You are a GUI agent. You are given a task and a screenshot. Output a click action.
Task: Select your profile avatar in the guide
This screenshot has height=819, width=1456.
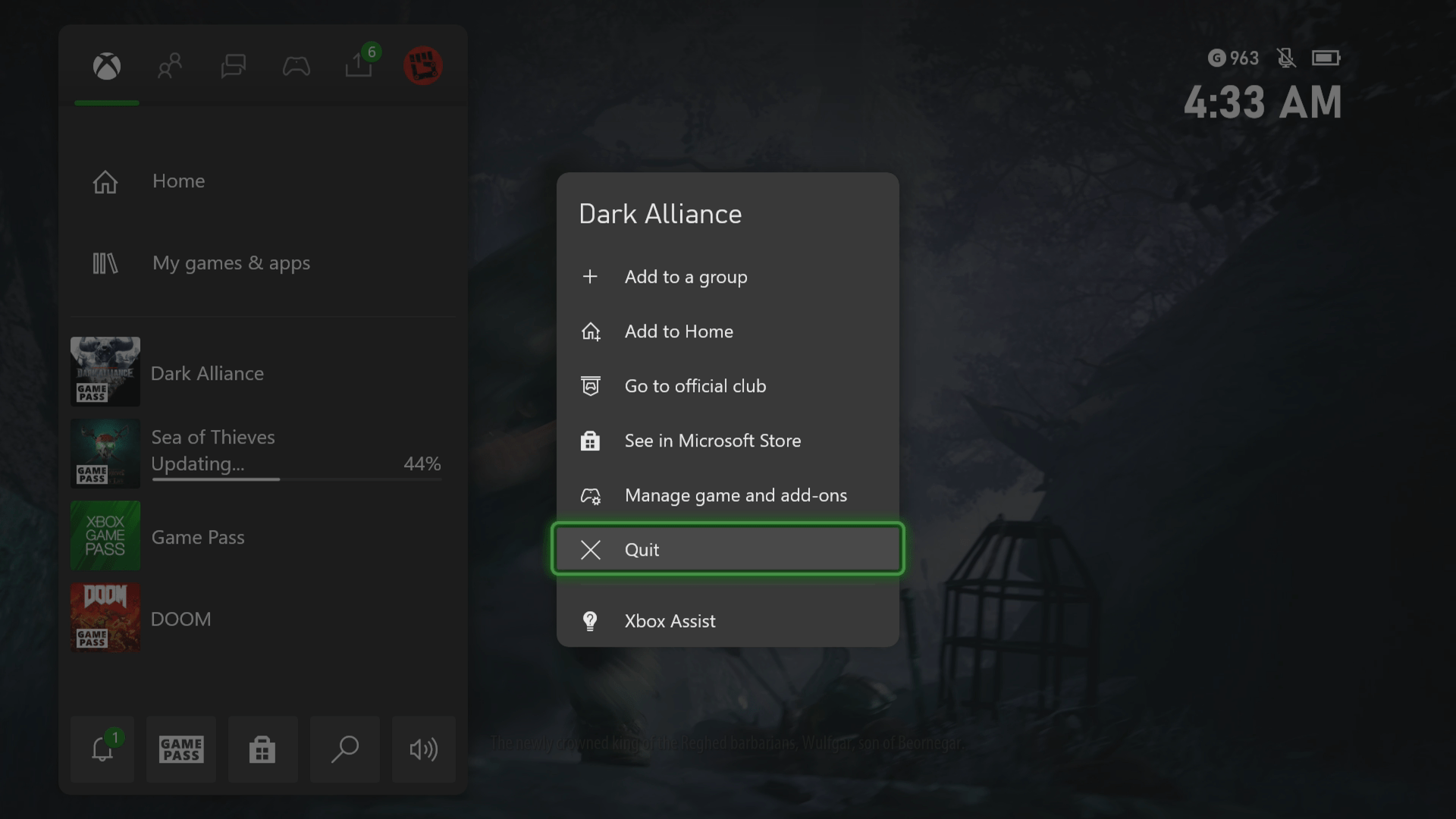423,65
